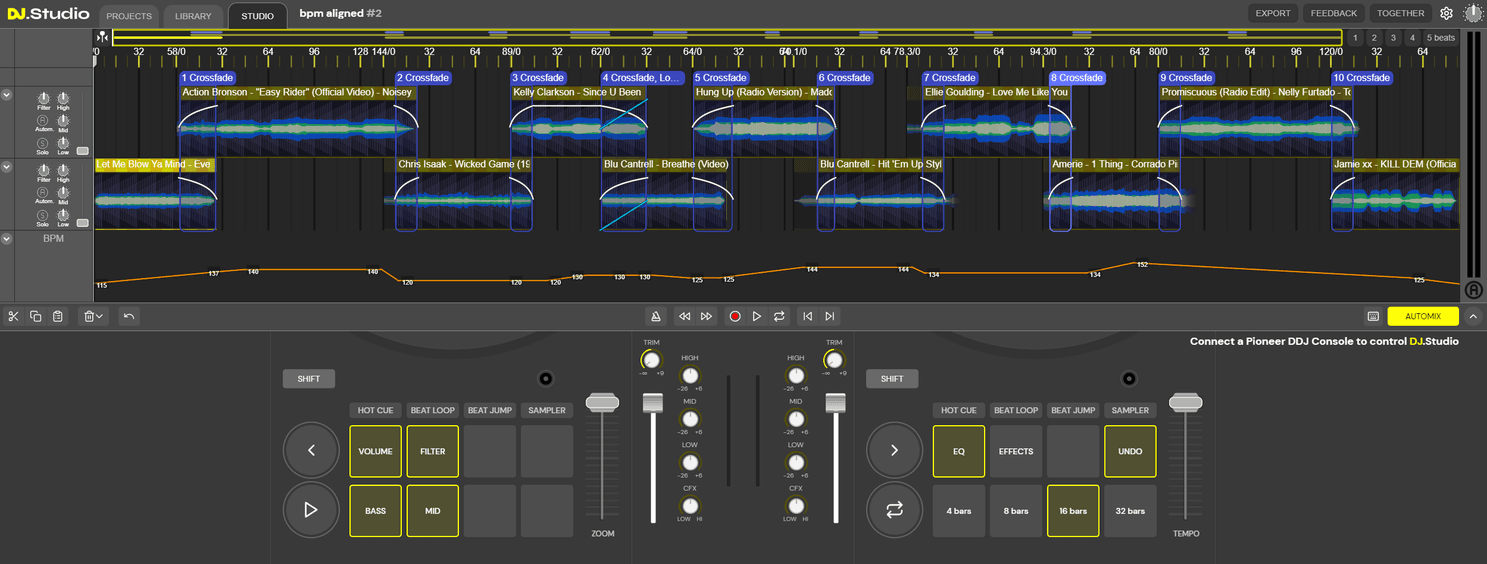Viewport: 1487px width, 564px height.
Task: Jump to previous track button
Action: (807, 316)
